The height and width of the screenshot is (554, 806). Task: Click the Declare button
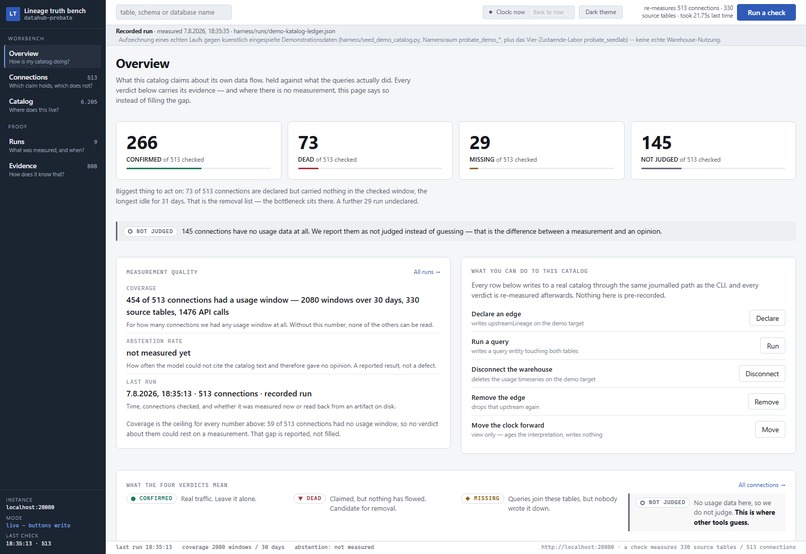tap(767, 318)
